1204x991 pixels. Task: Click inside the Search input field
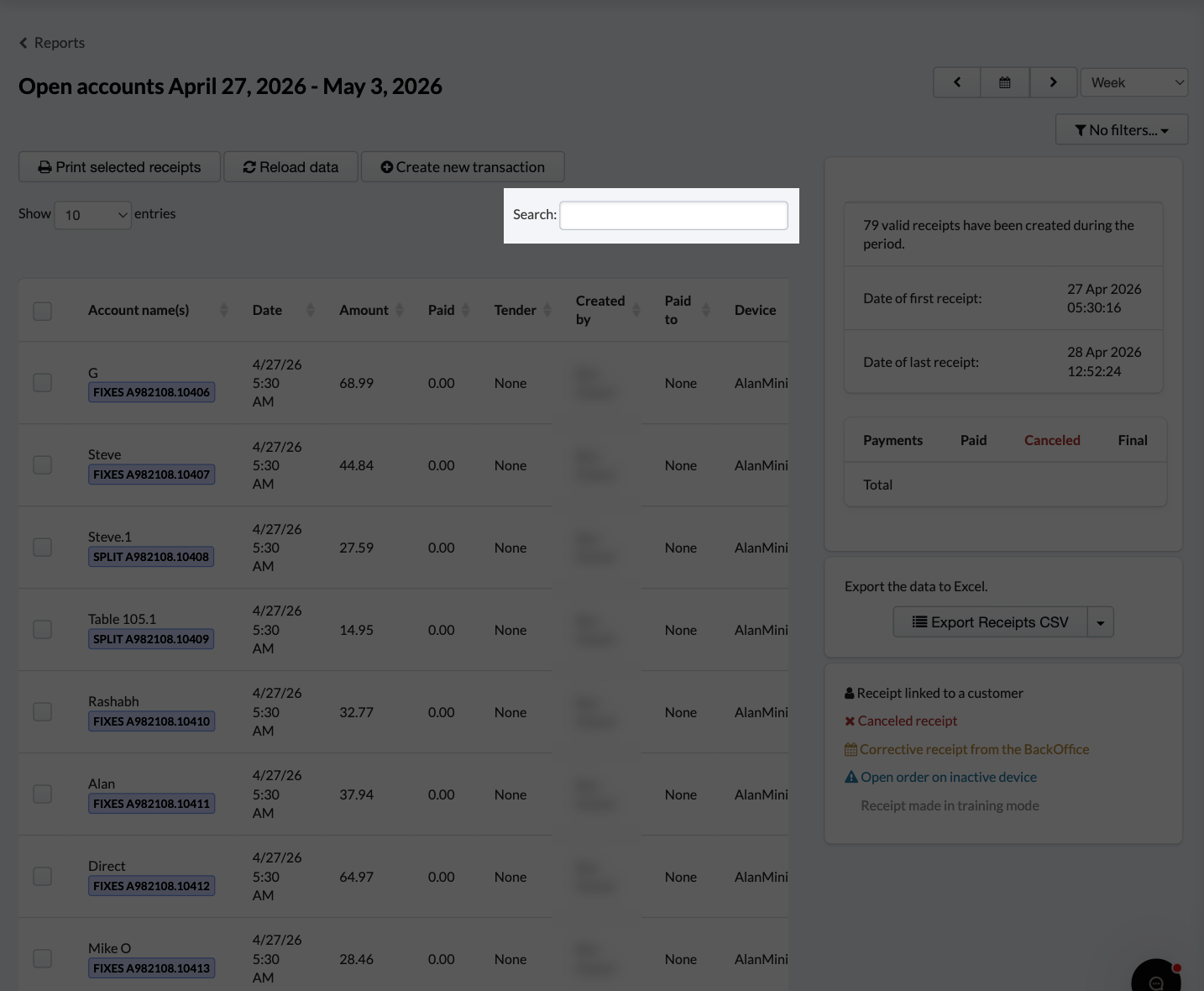coord(673,215)
